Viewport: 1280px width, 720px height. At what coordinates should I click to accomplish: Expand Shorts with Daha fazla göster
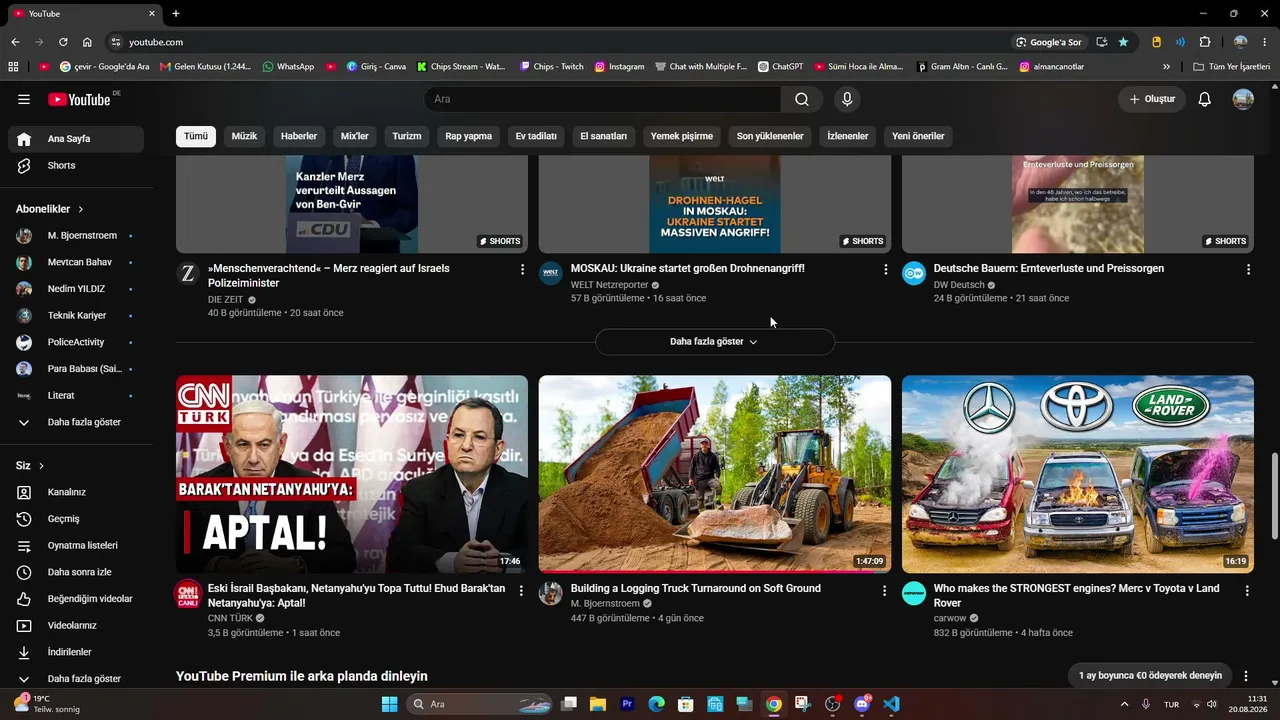714,342
